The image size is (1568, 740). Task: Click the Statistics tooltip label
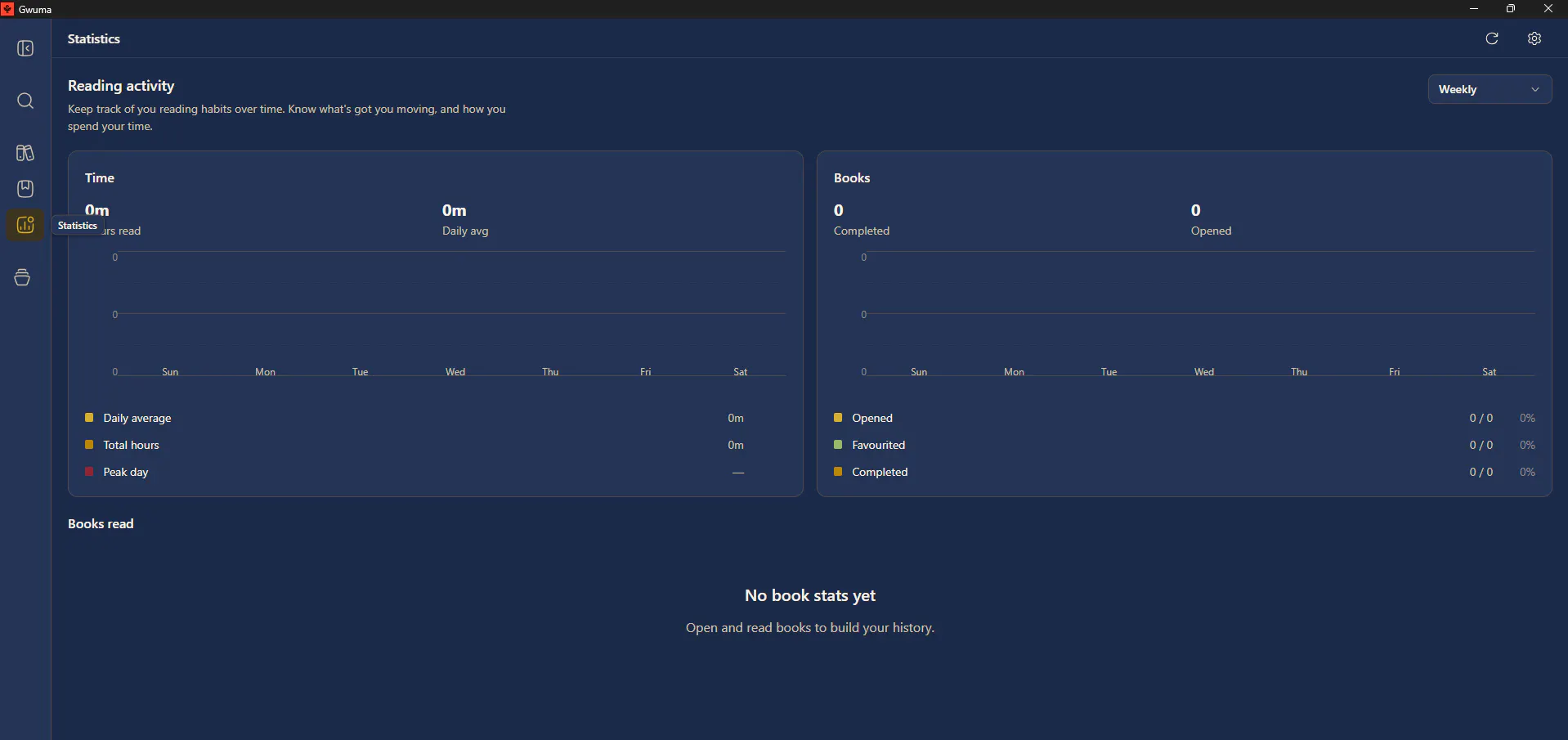click(78, 226)
